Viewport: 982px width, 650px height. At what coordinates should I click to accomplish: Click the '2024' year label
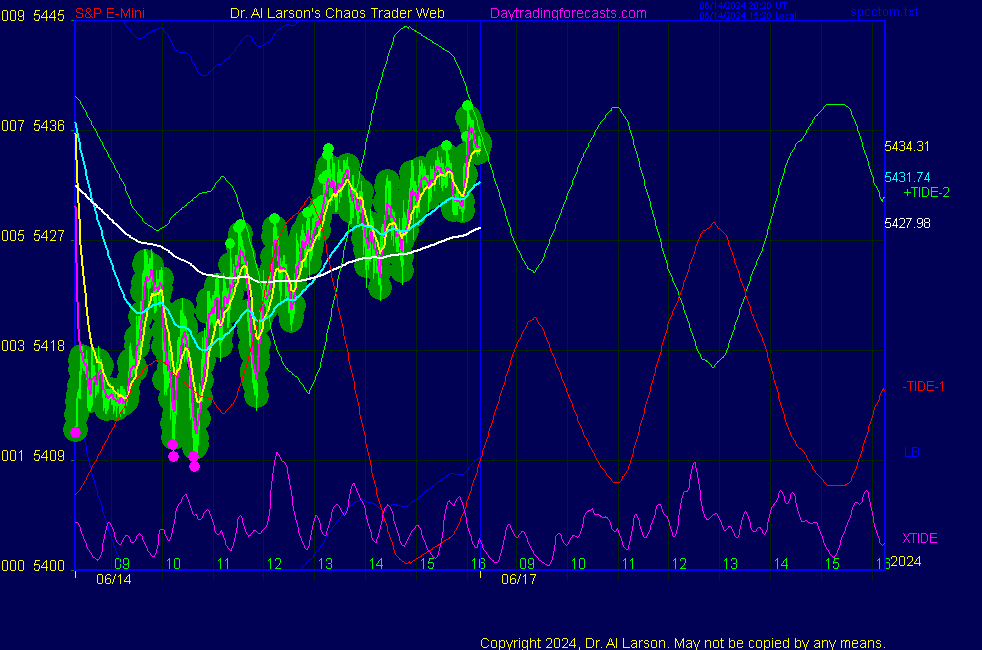[906, 561]
